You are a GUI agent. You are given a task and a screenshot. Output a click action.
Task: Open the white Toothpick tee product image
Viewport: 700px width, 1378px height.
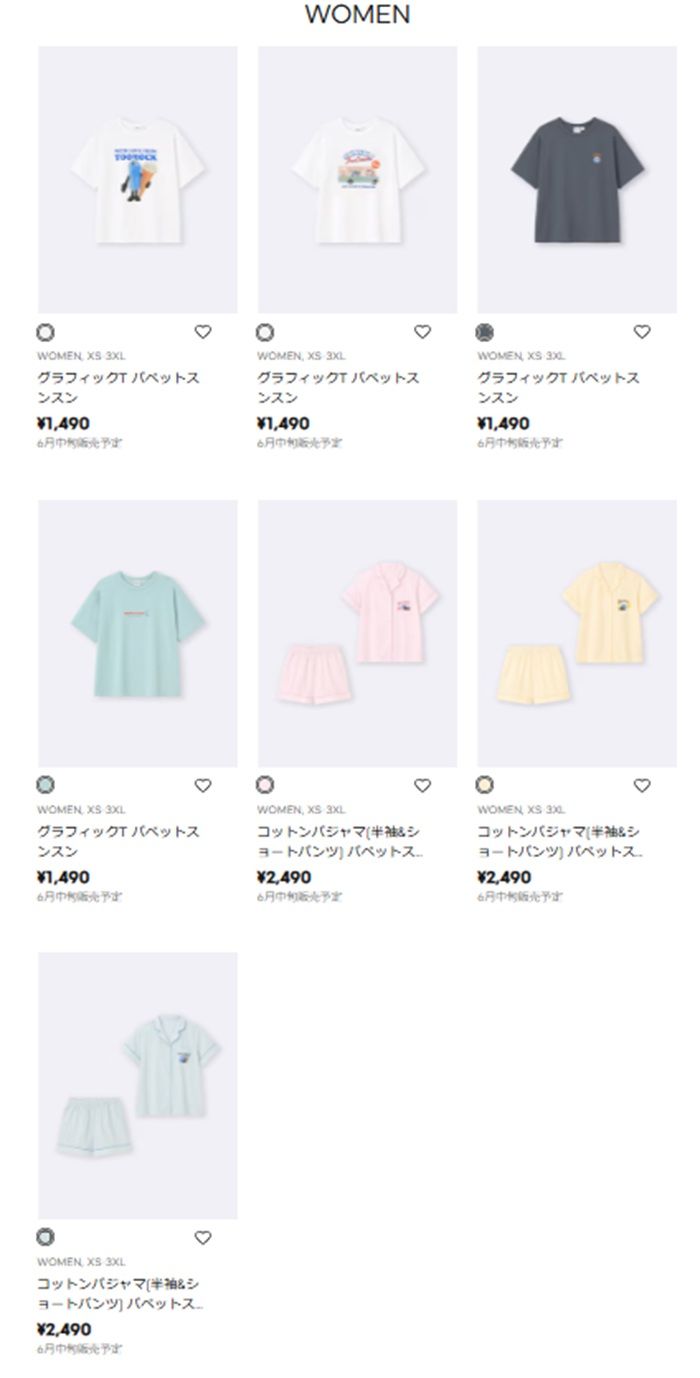coord(138,180)
